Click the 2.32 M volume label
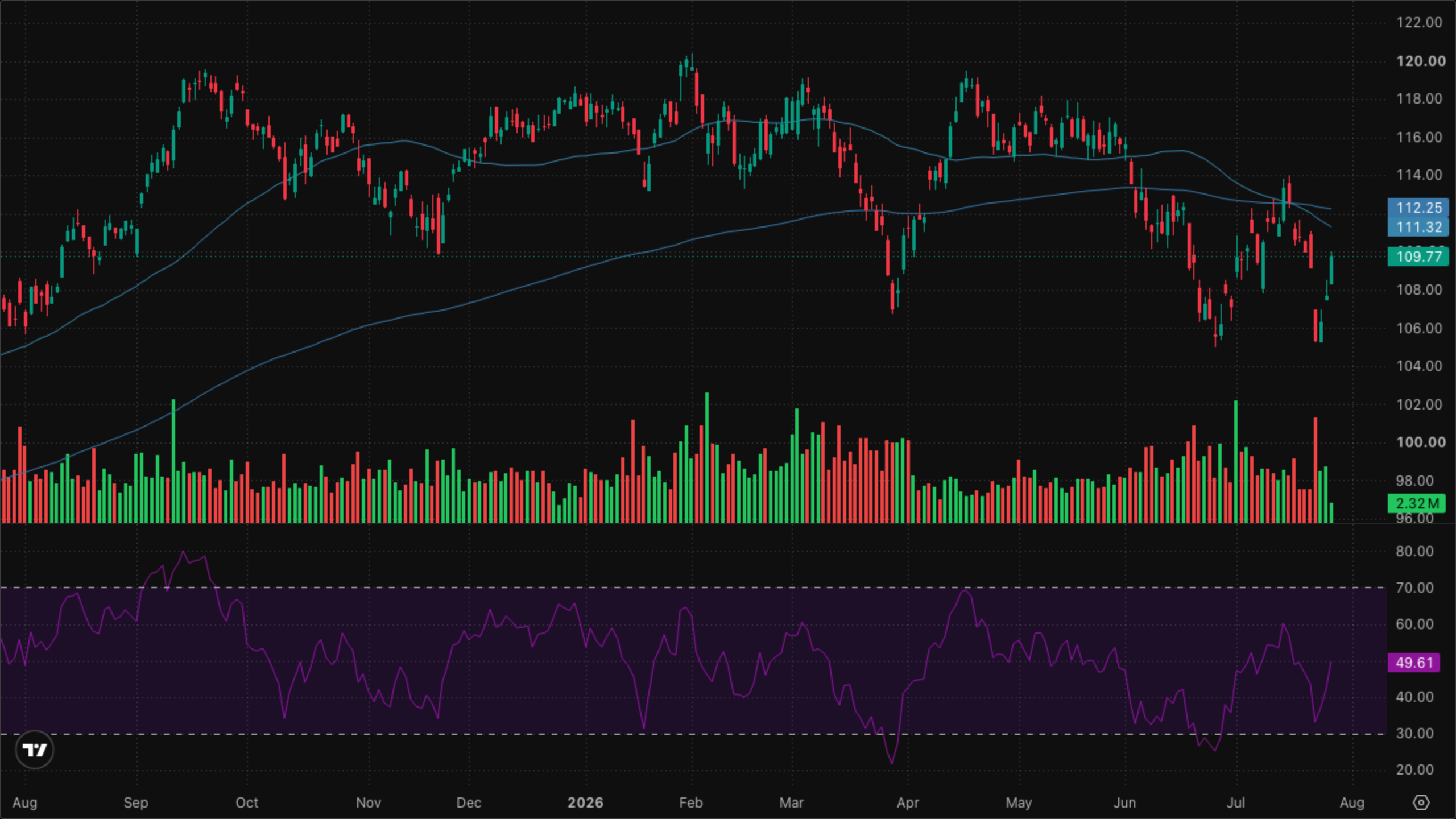The image size is (1456, 819). click(x=1416, y=503)
